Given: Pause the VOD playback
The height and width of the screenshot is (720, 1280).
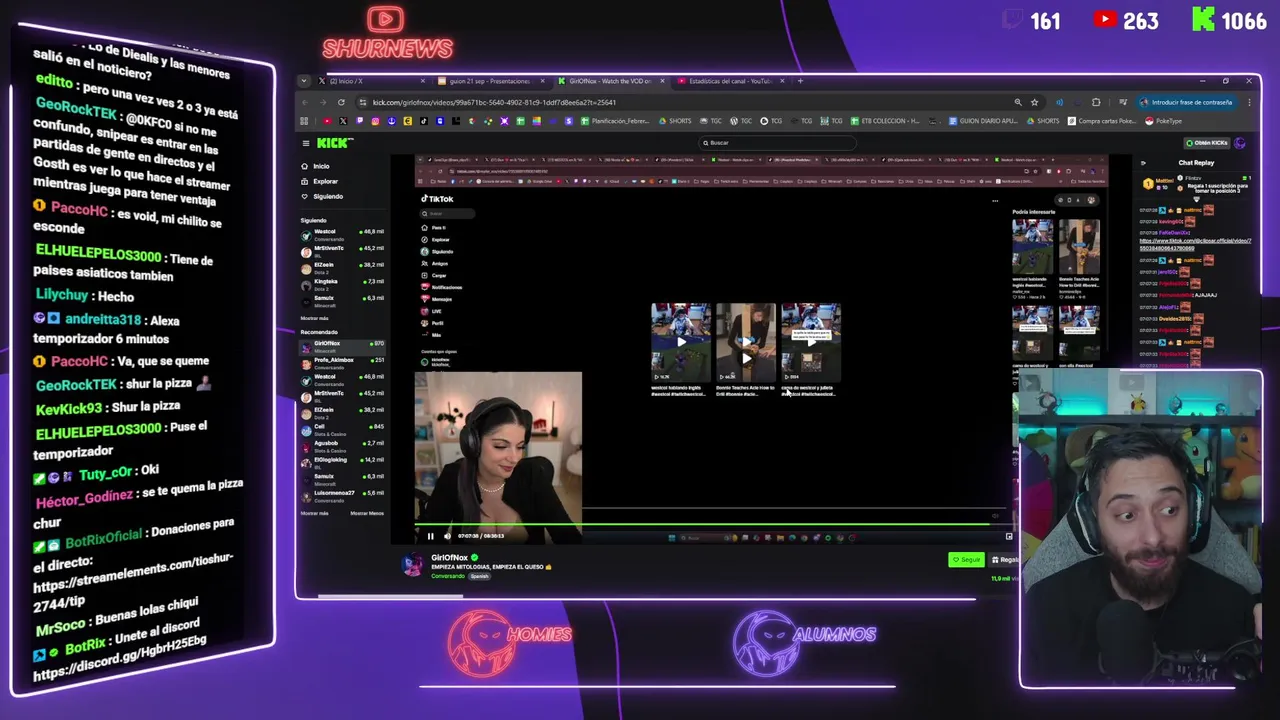Looking at the screenshot, I should click(x=431, y=536).
